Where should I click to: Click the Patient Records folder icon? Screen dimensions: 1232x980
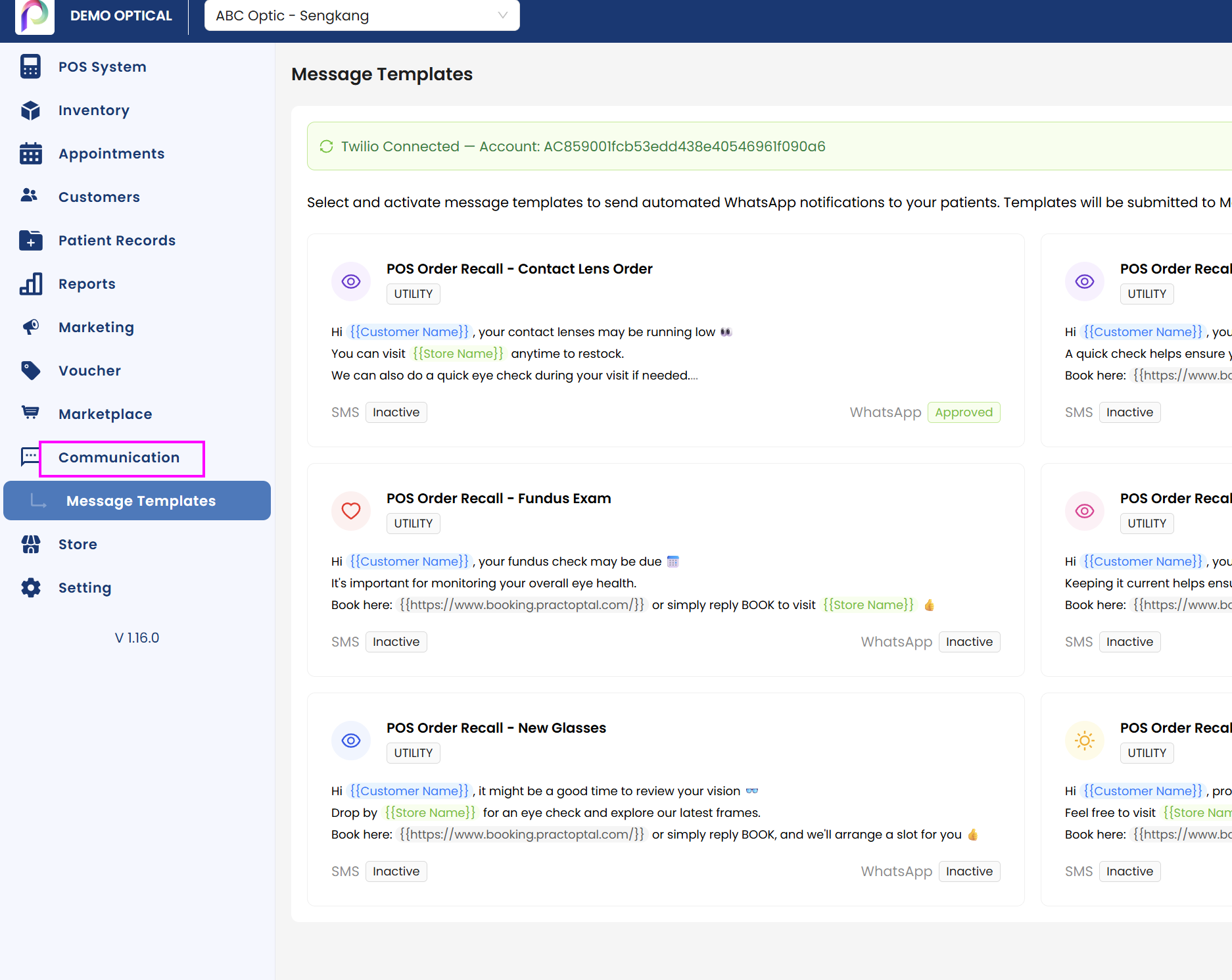click(30, 240)
